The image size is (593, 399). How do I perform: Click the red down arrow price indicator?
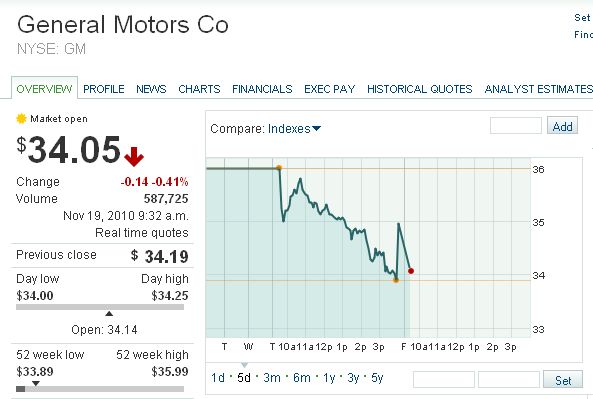click(x=134, y=156)
